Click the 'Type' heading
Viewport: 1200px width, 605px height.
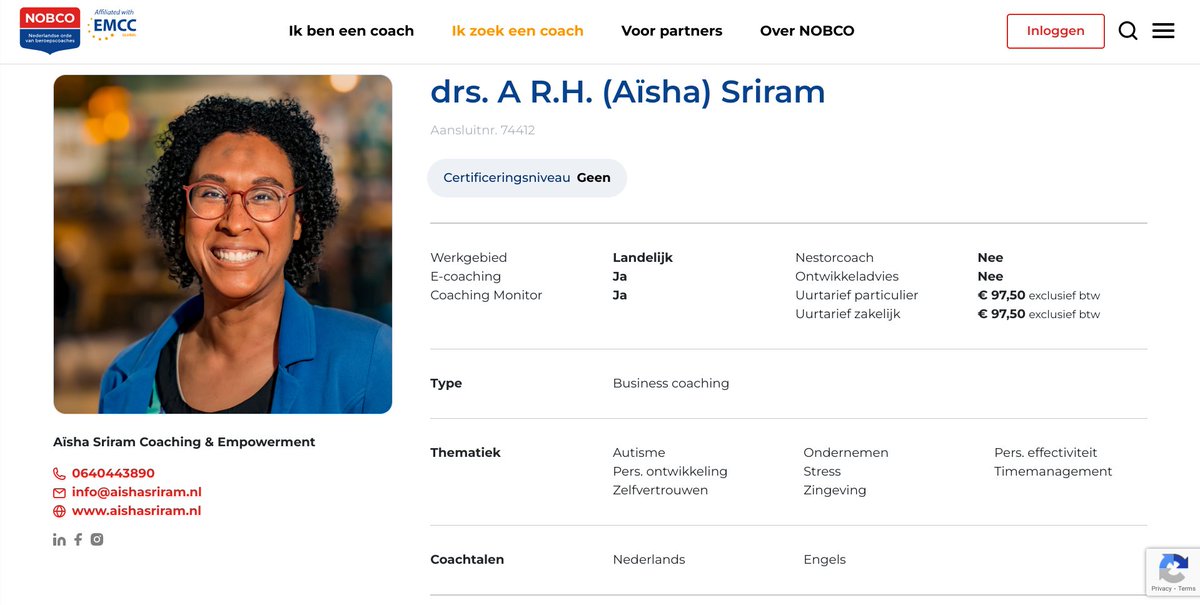coord(446,384)
